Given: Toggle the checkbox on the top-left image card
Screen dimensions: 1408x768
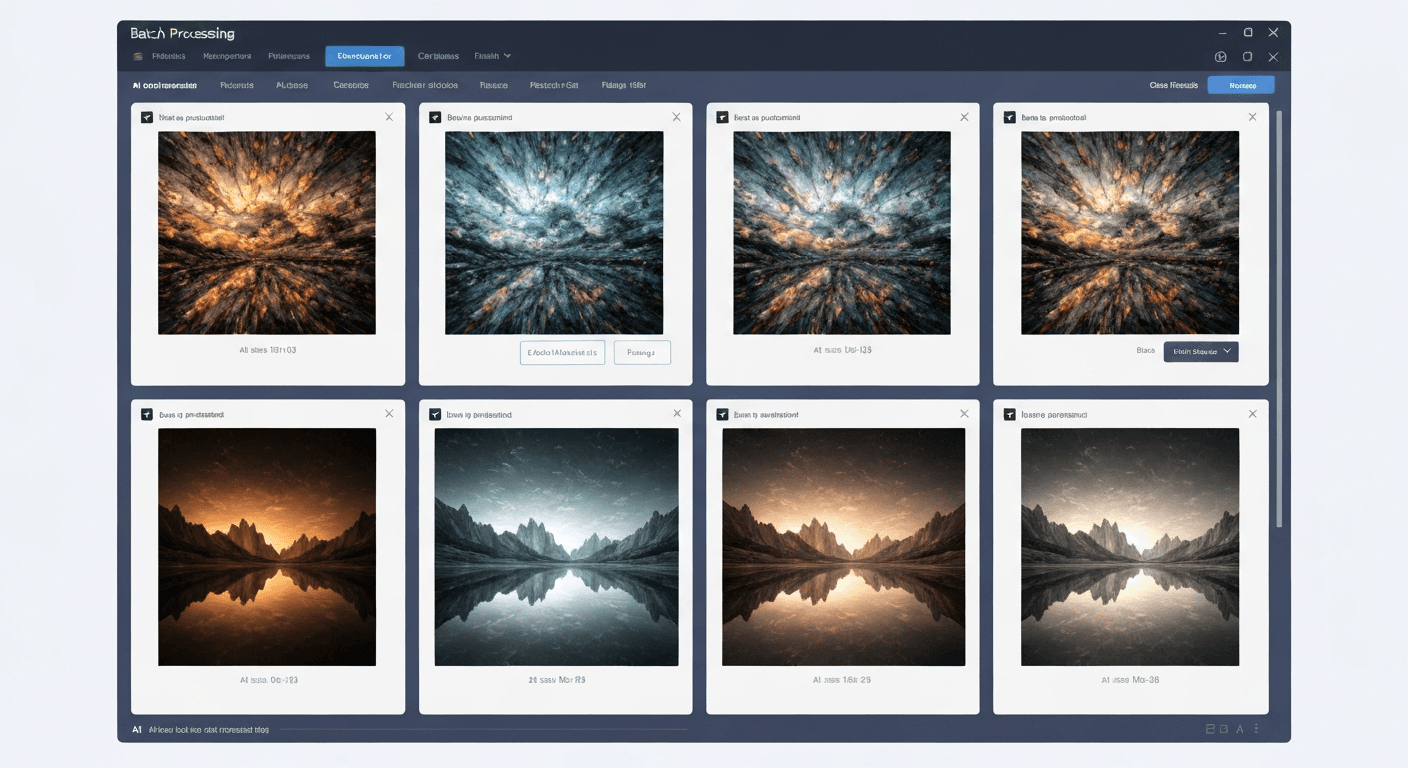Looking at the screenshot, I should (x=146, y=117).
